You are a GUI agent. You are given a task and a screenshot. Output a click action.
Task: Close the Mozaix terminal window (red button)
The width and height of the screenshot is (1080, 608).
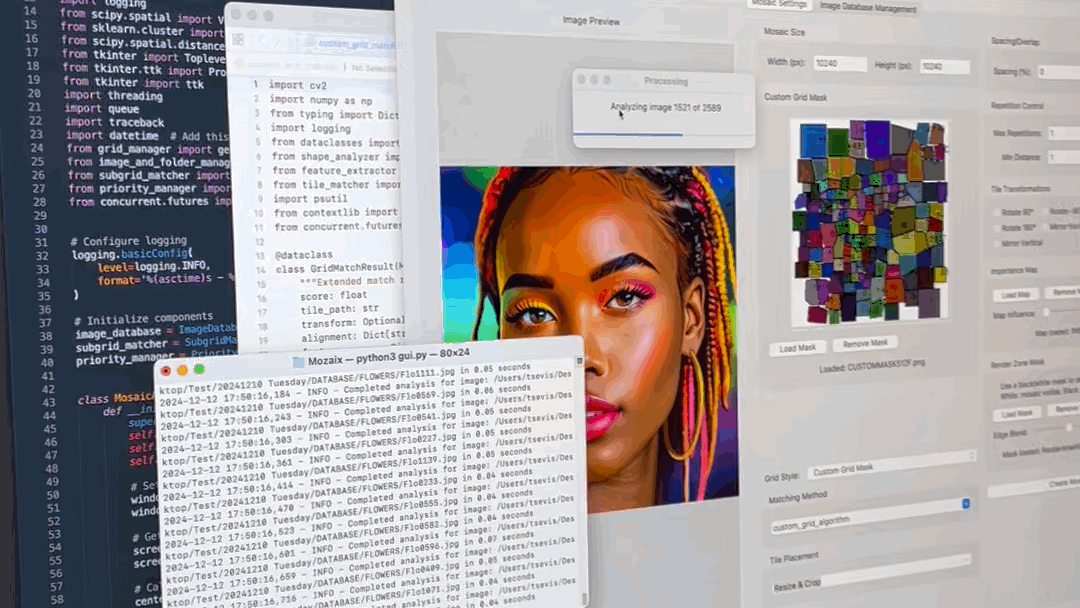[165, 370]
